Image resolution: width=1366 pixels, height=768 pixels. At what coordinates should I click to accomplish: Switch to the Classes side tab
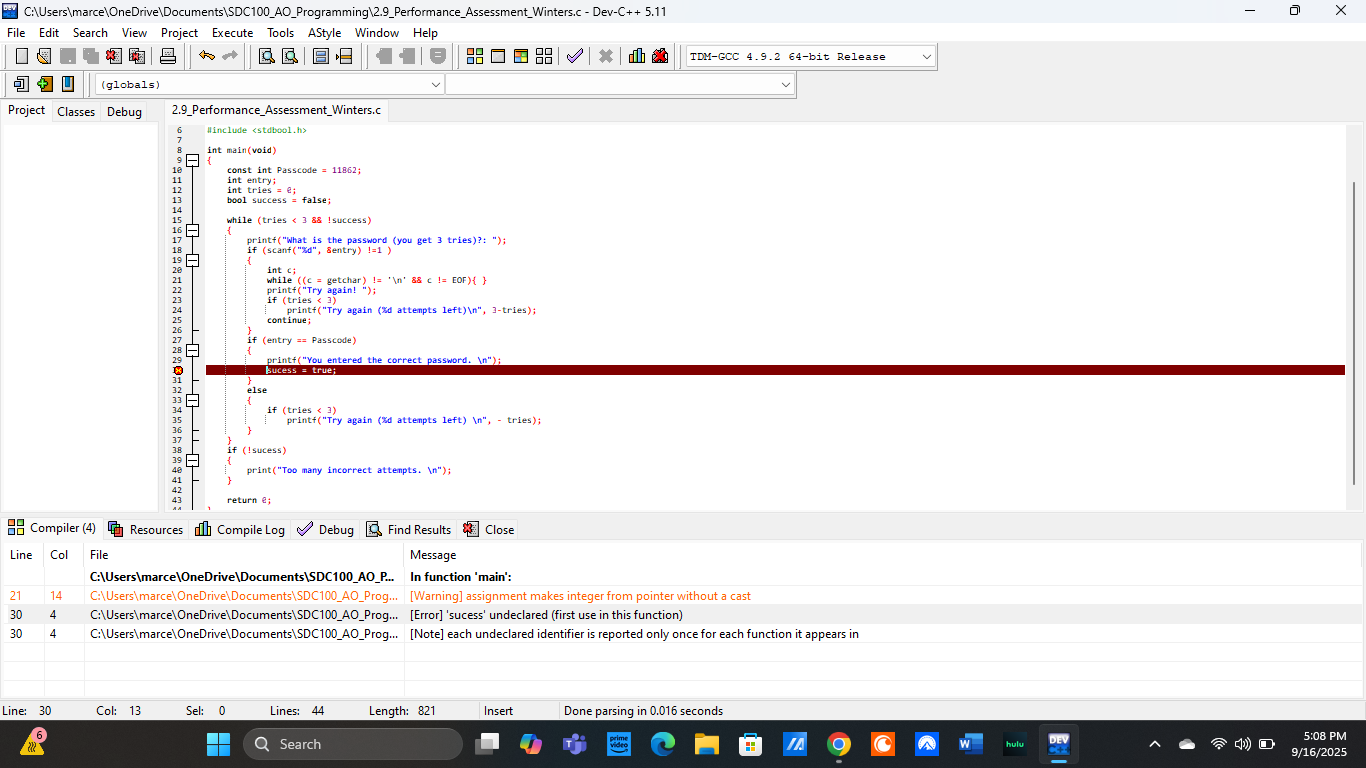coord(76,112)
